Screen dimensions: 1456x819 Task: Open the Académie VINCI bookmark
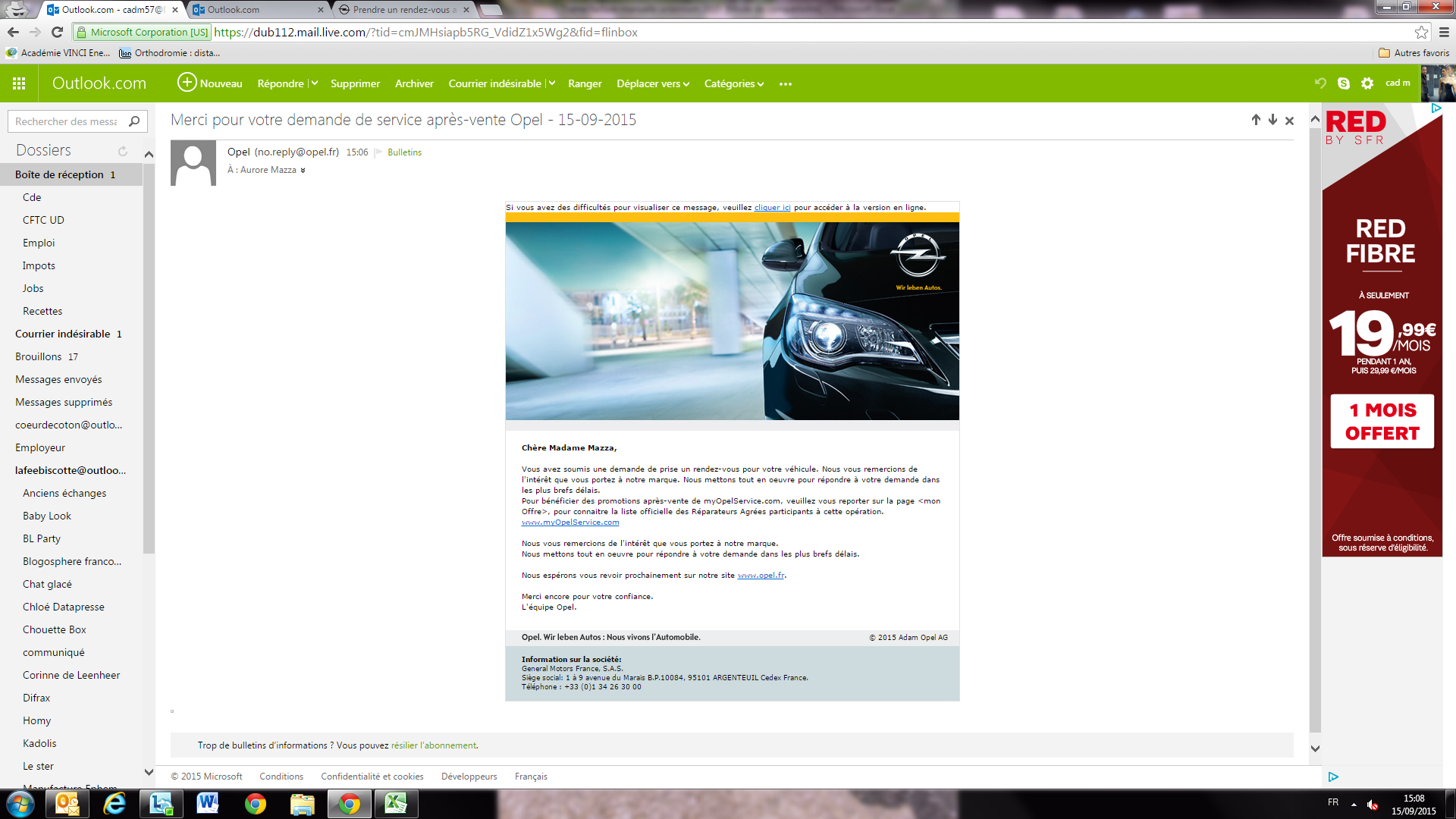coord(58,53)
